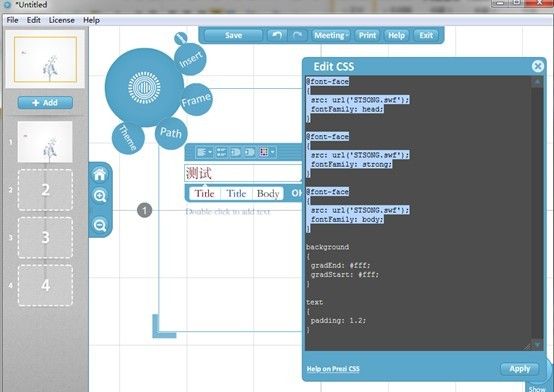This screenshot has height=392, width=554.
Task: Select path step 1 thumbnail
Action: [x=45, y=142]
